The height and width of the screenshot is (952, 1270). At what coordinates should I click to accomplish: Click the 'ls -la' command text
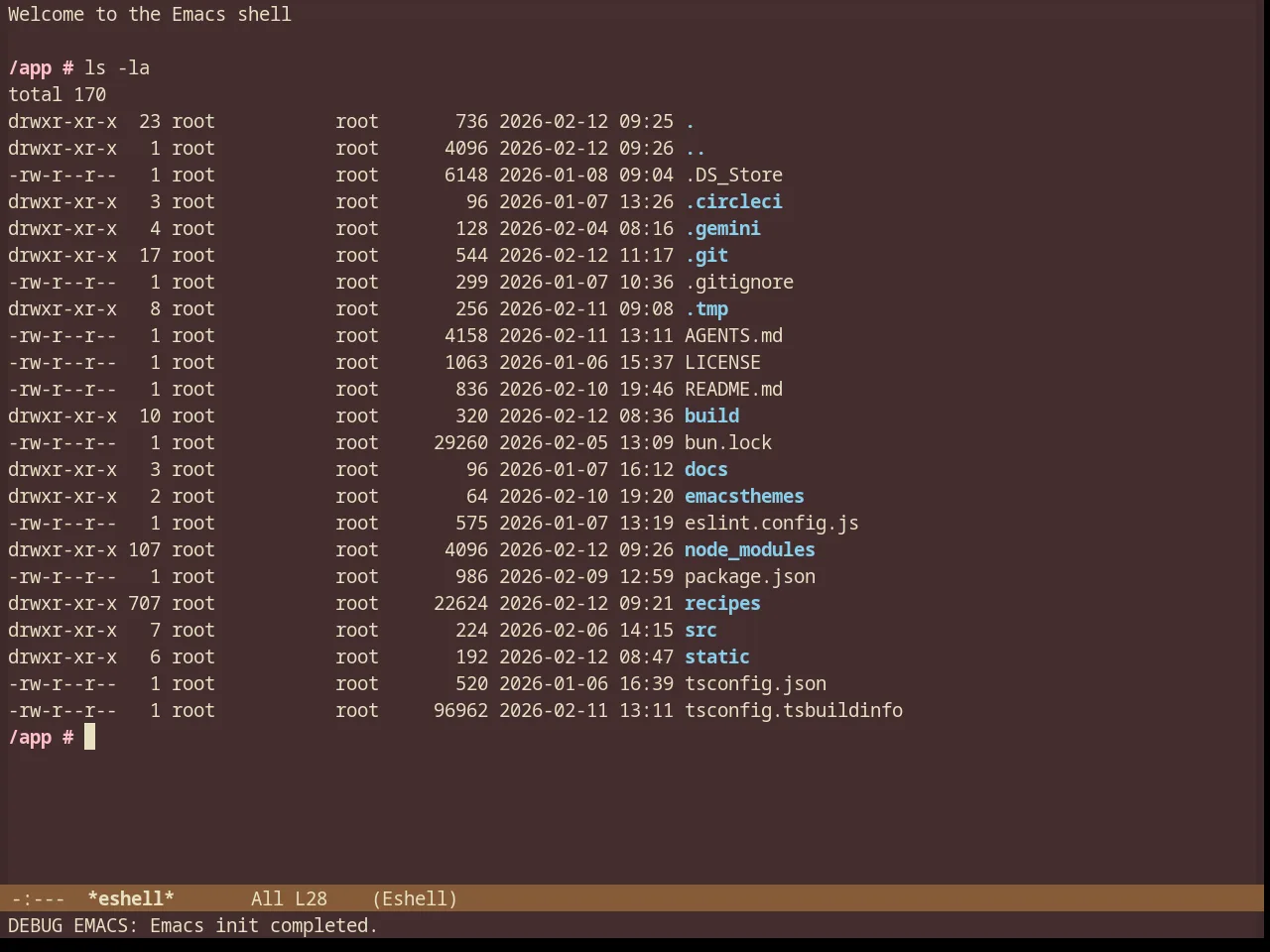[117, 67]
